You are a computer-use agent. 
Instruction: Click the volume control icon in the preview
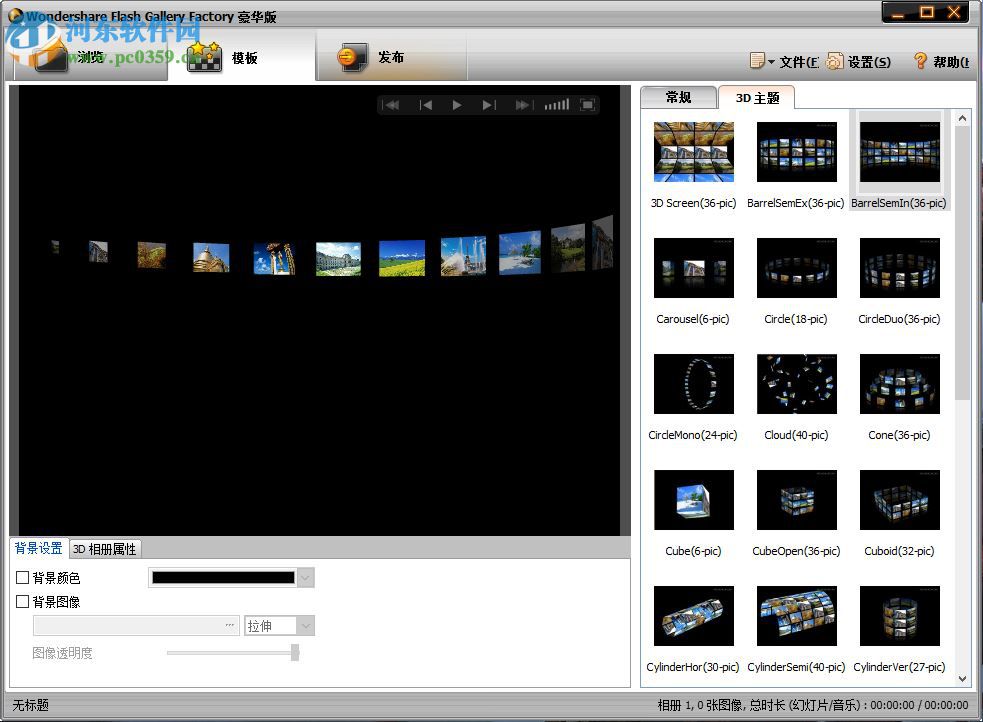coord(556,104)
